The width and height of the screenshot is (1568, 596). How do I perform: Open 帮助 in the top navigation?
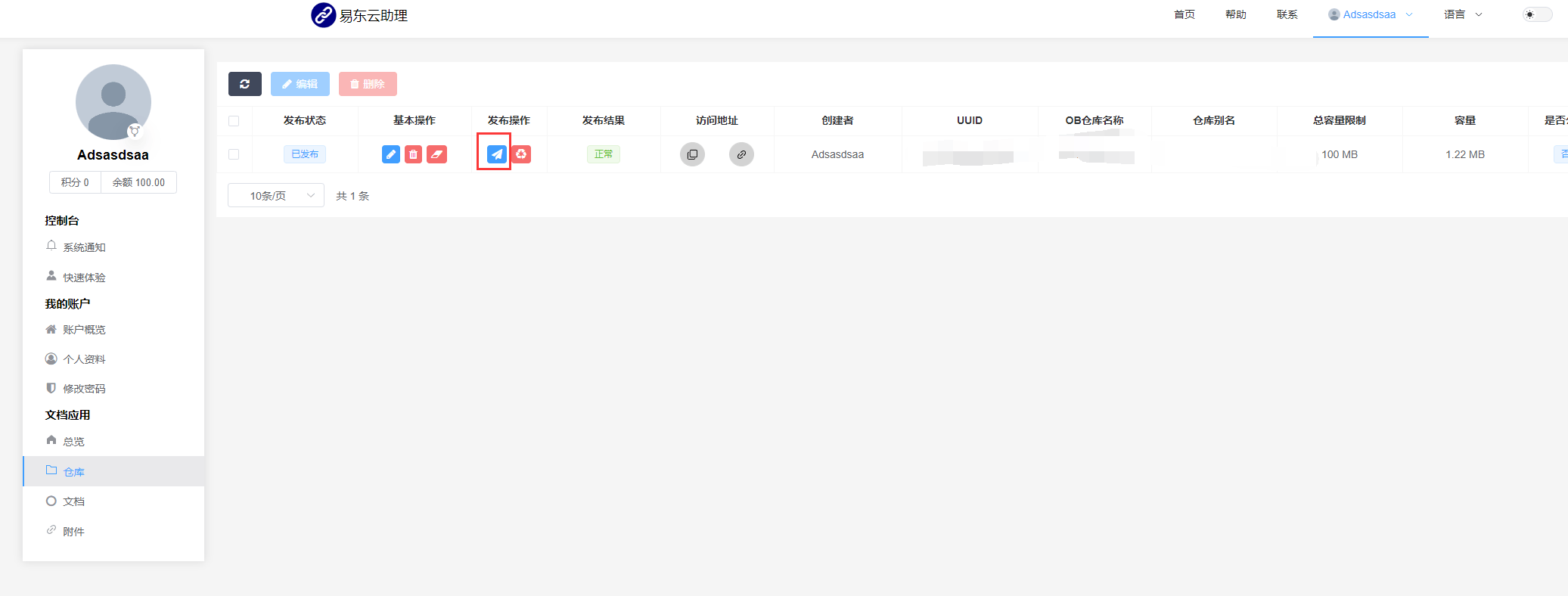tap(1235, 14)
